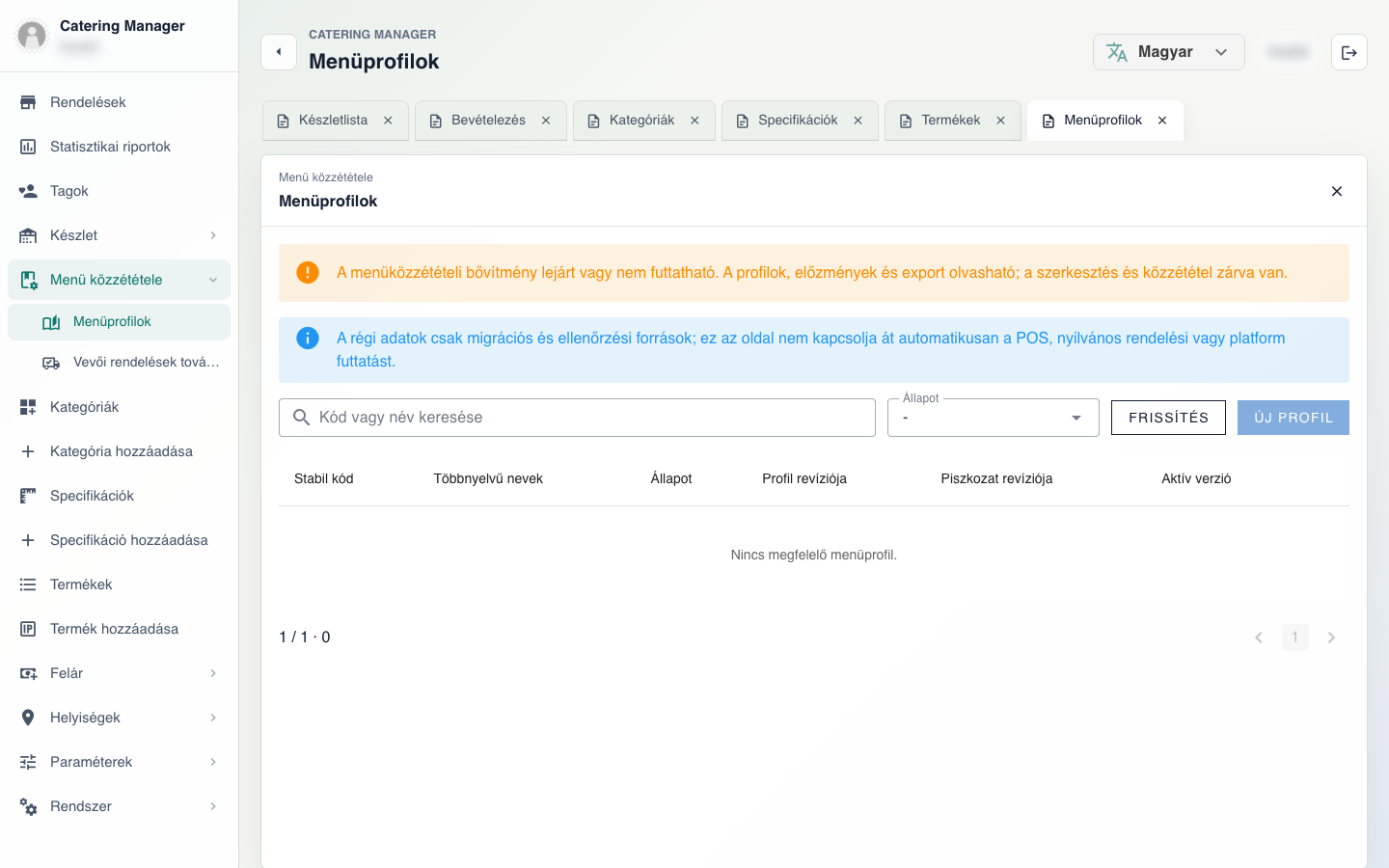Click the Rendszer gears icon

pyautogui.click(x=28, y=806)
